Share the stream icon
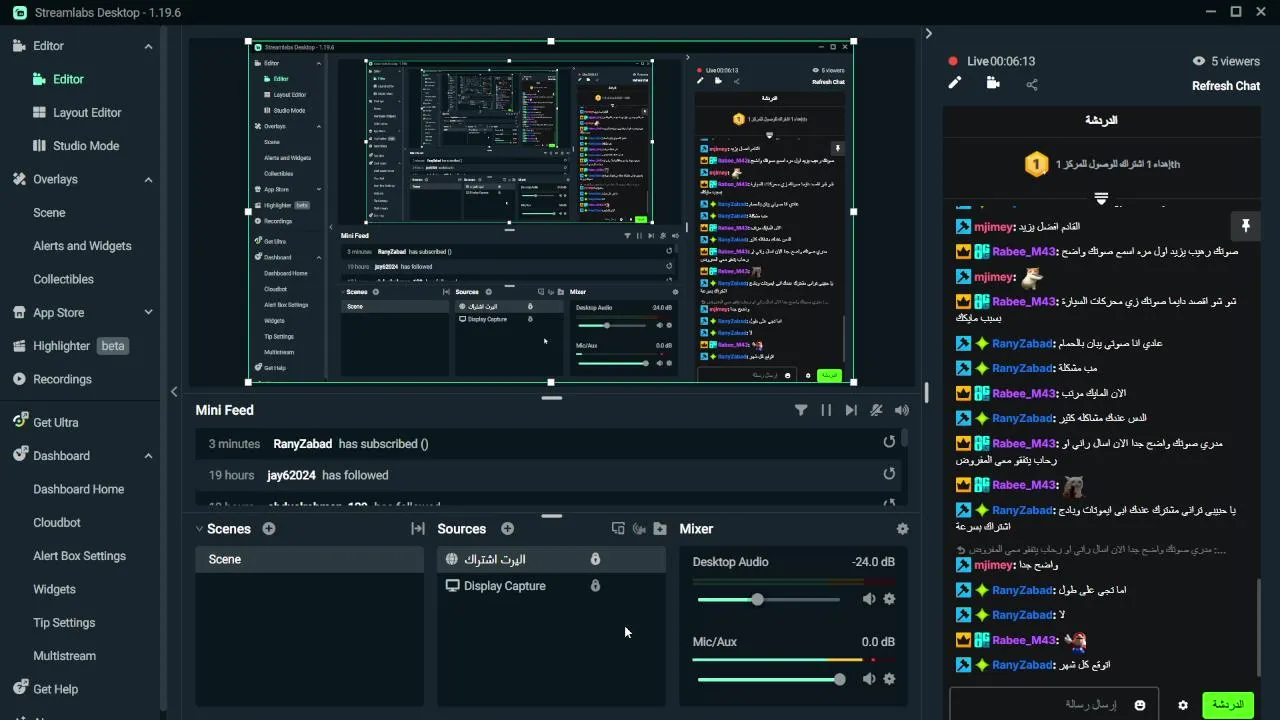Viewport: 1280px width, 720px height. (x=1032, y=84)
